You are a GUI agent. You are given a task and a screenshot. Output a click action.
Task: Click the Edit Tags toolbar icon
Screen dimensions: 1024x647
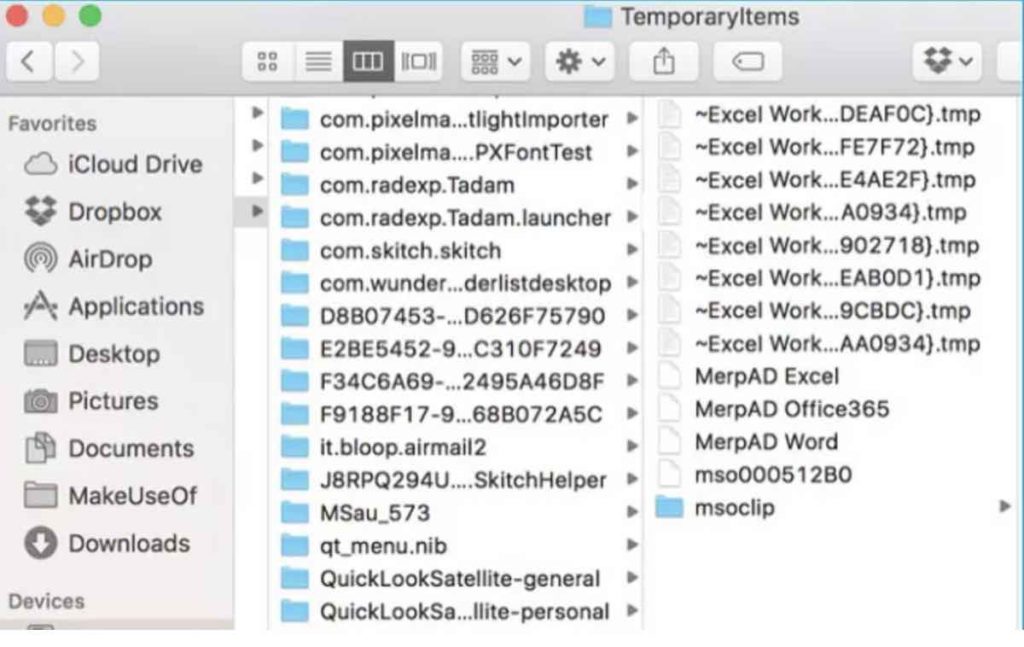click(747, 62)
